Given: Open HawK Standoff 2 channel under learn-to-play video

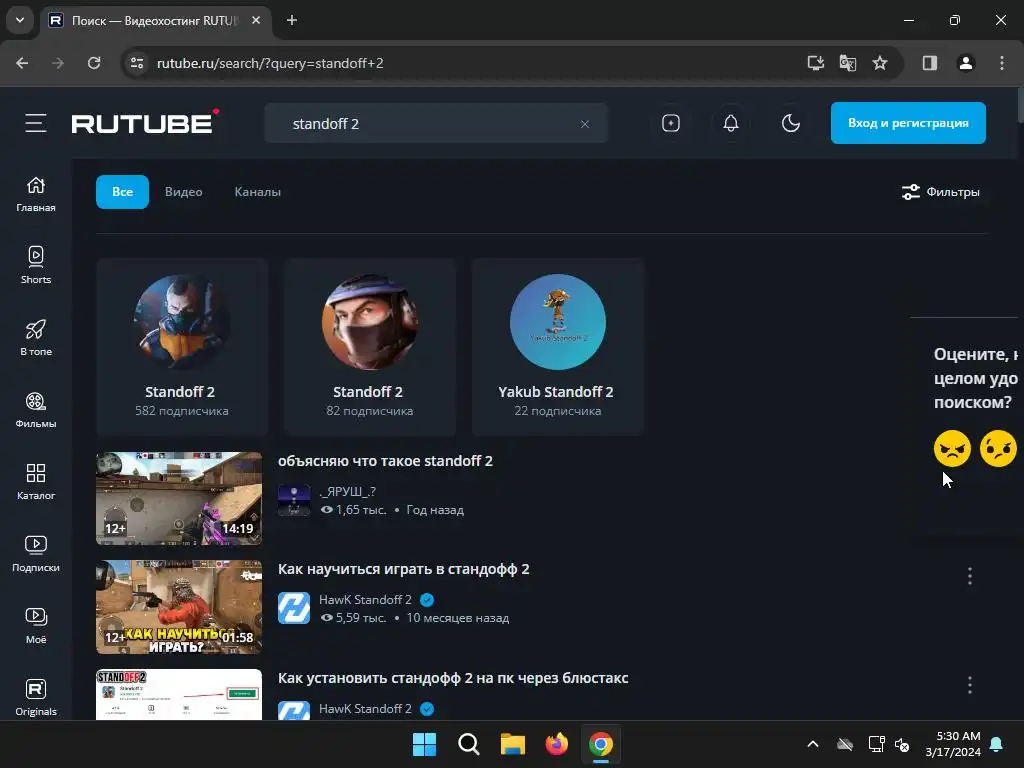Looking at the screenshot, I should pos(365,600).
